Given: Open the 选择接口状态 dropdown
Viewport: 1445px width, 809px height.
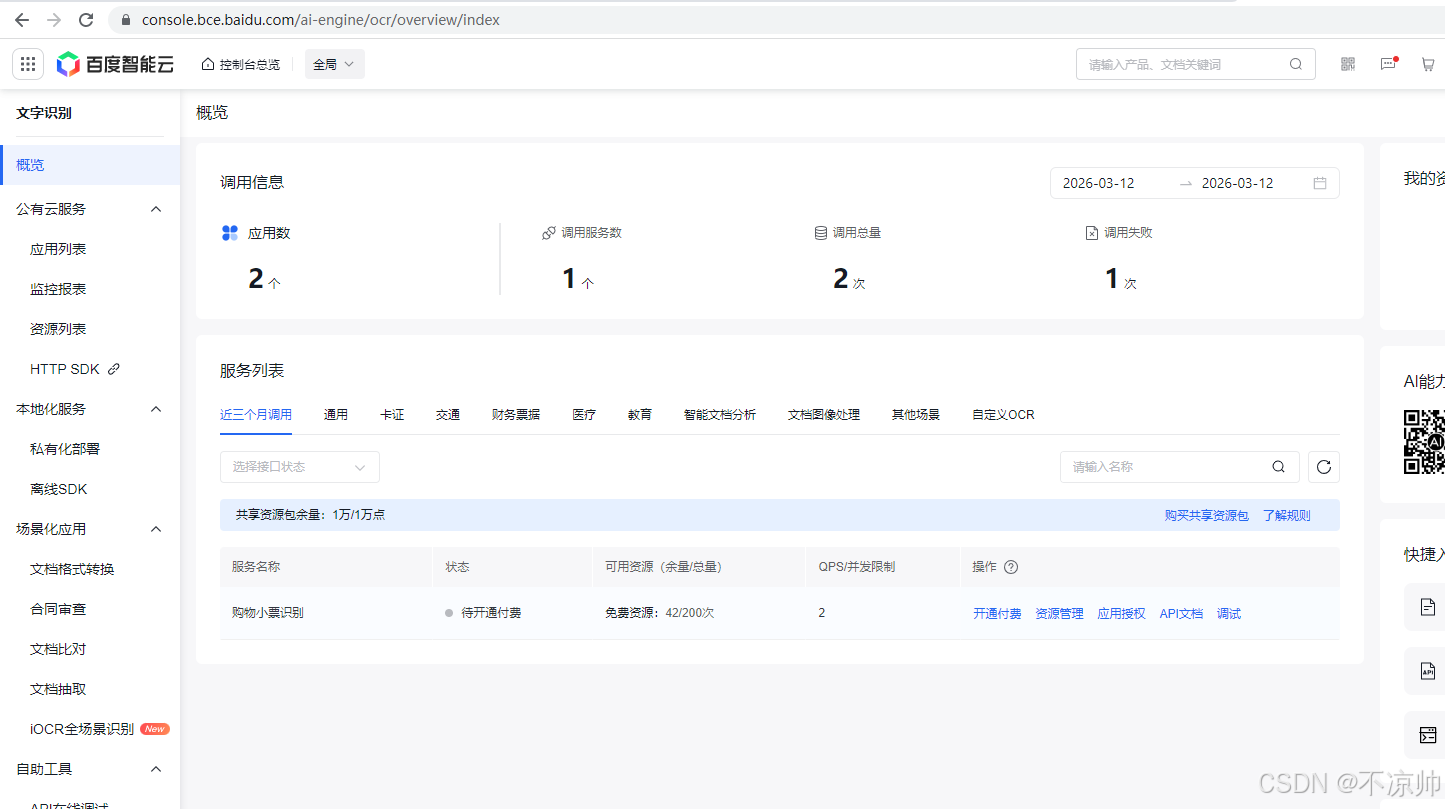Looking at the screenshot, I should pos(300,467).
